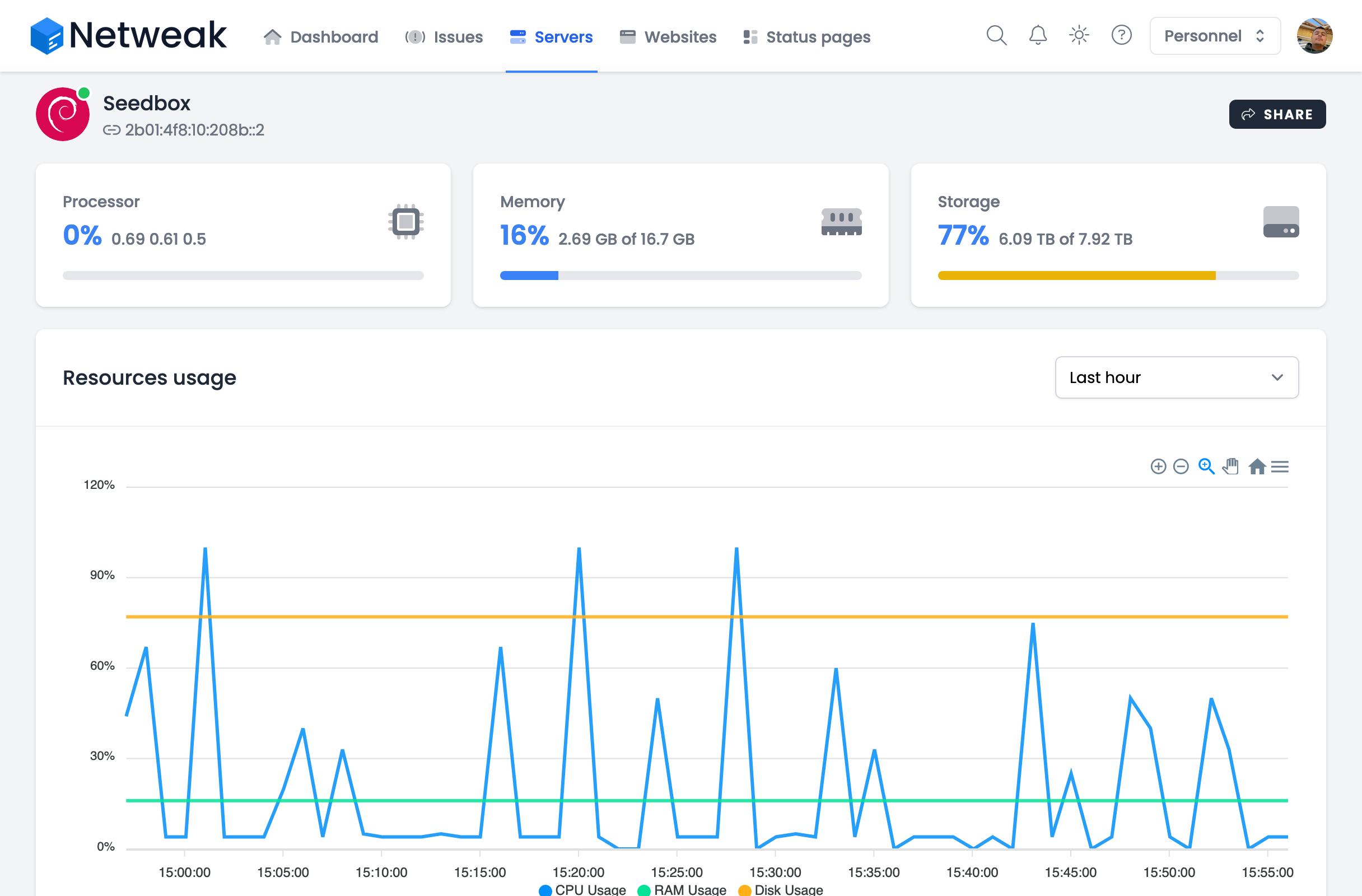Go to the Issues section
Image resolution: width=1362 pixels, height=896 pixels.
(444, 36)
